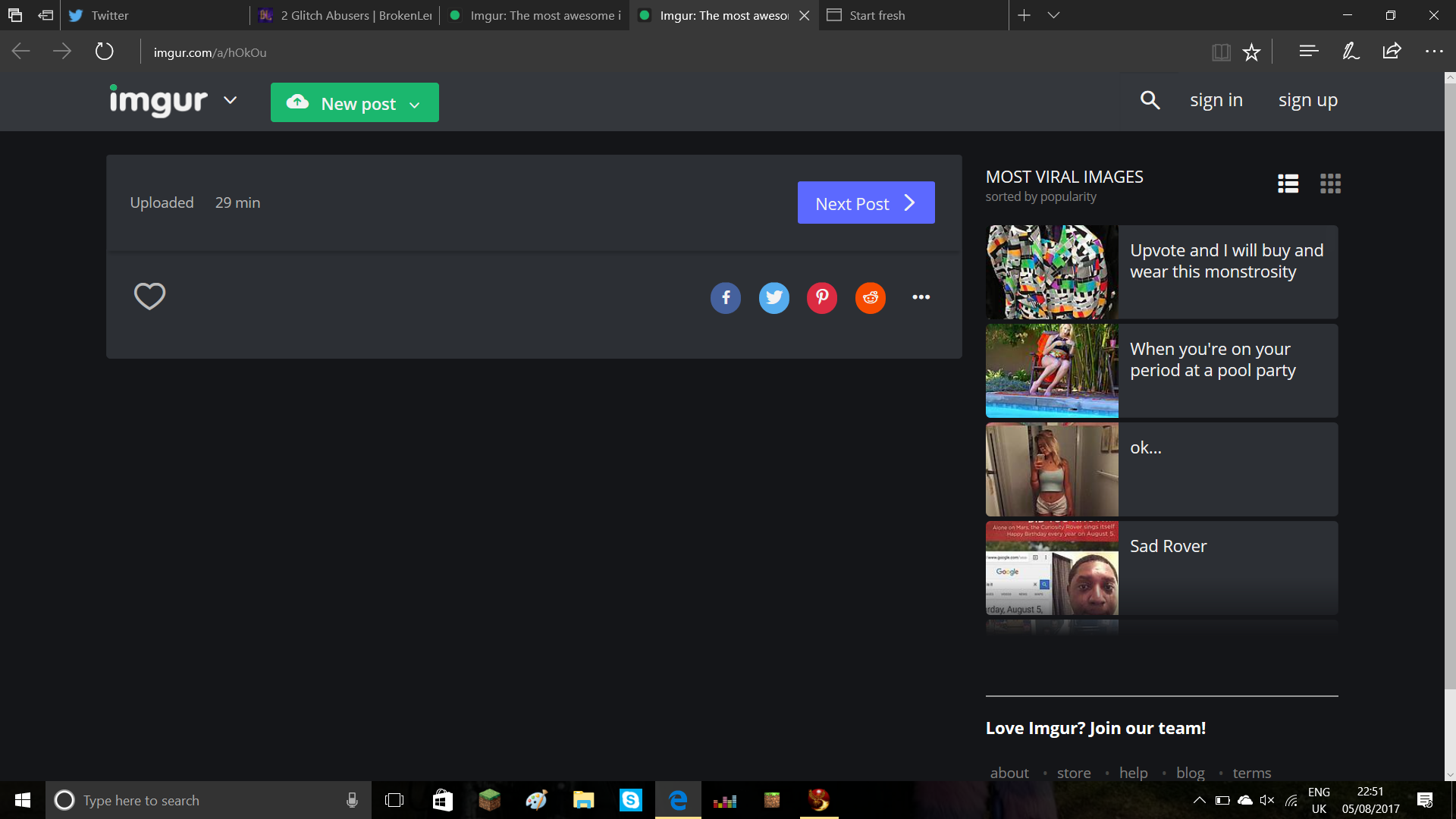This screenshot has height=819, width=1456.
Task: Share post via Pinterest icon
Action: [822, 297]
